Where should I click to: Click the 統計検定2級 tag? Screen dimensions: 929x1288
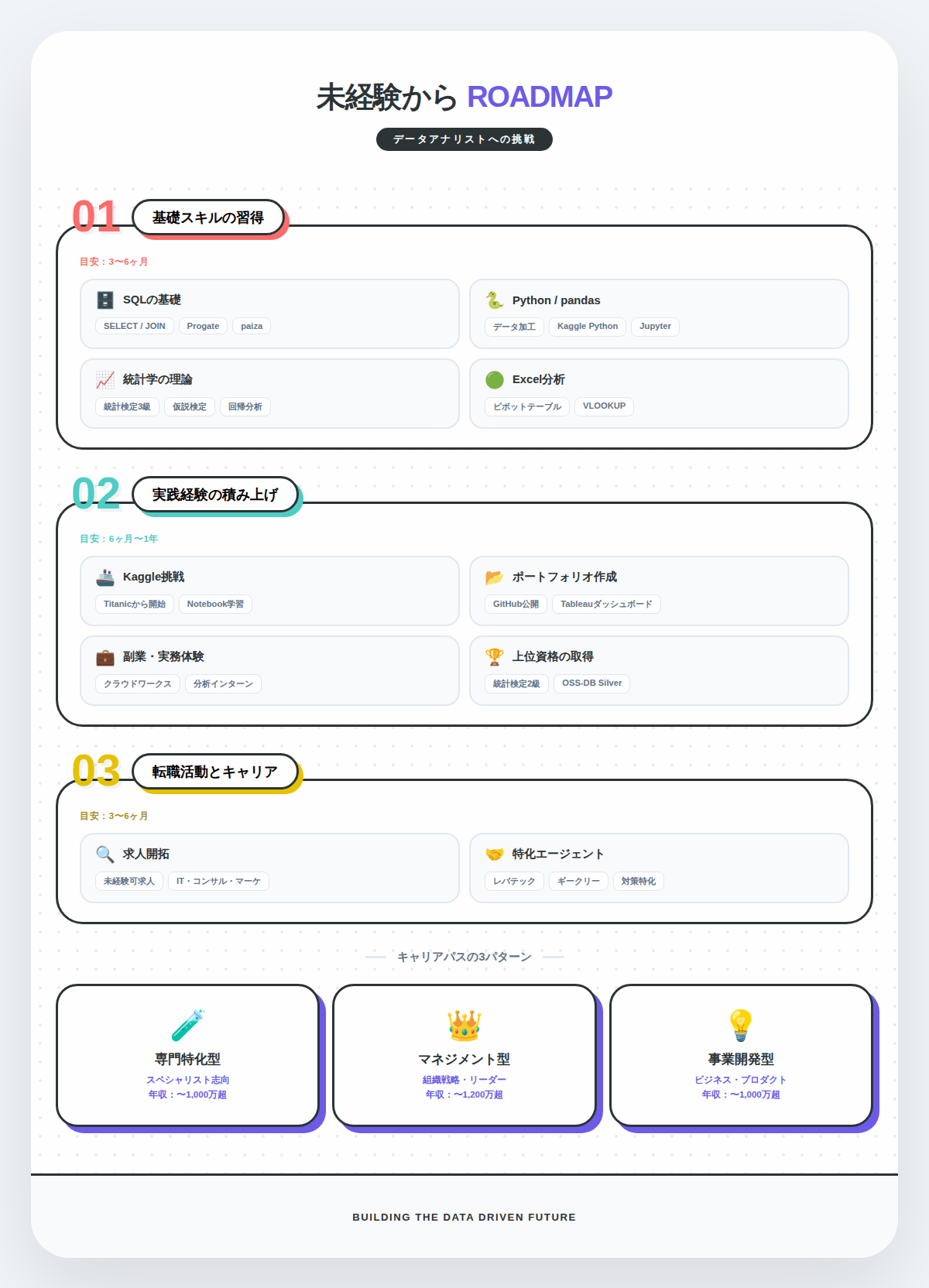516,683
